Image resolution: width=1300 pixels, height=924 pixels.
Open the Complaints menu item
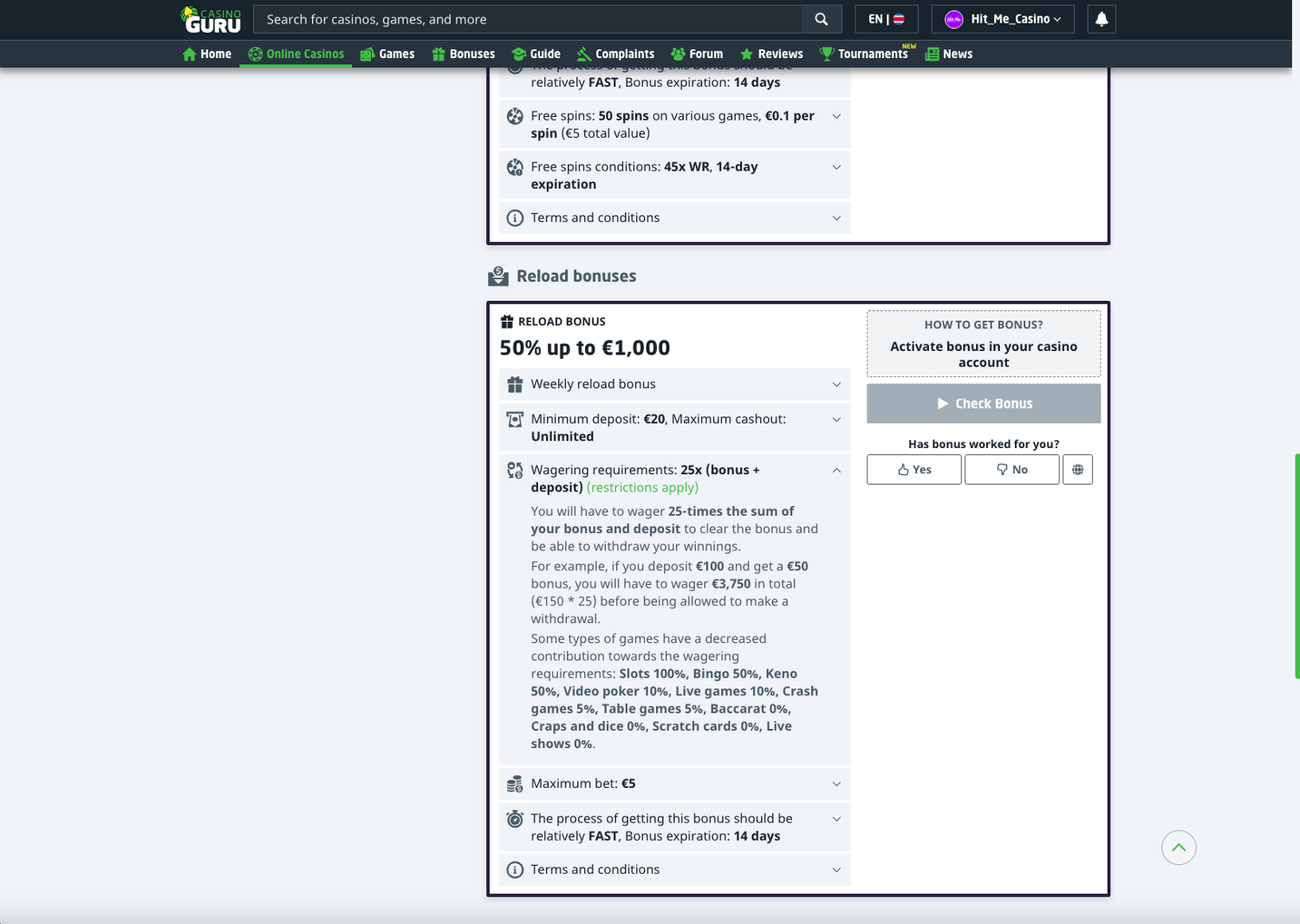615,54
